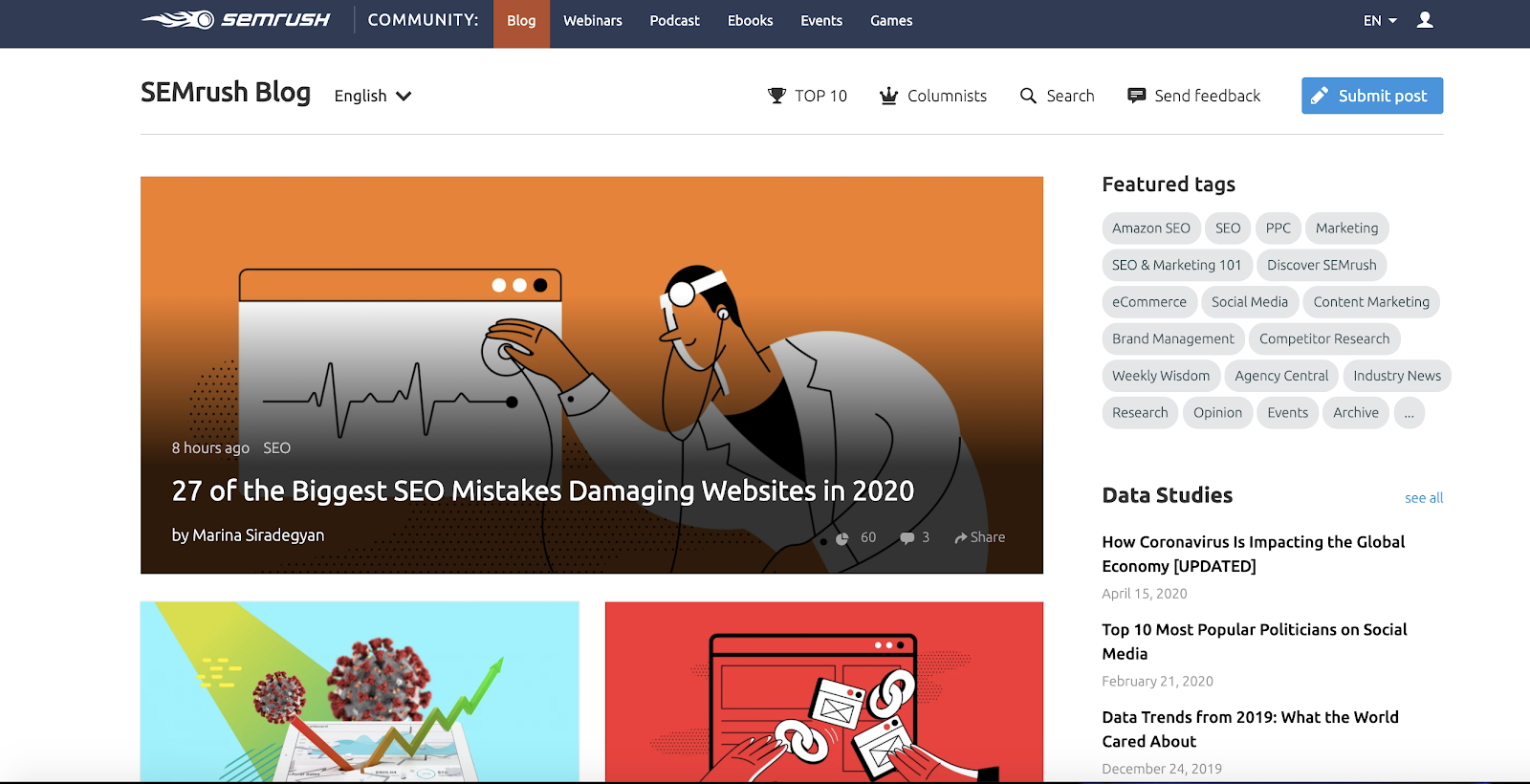Click the views pie icon showing 60

[x=842, y=538]
